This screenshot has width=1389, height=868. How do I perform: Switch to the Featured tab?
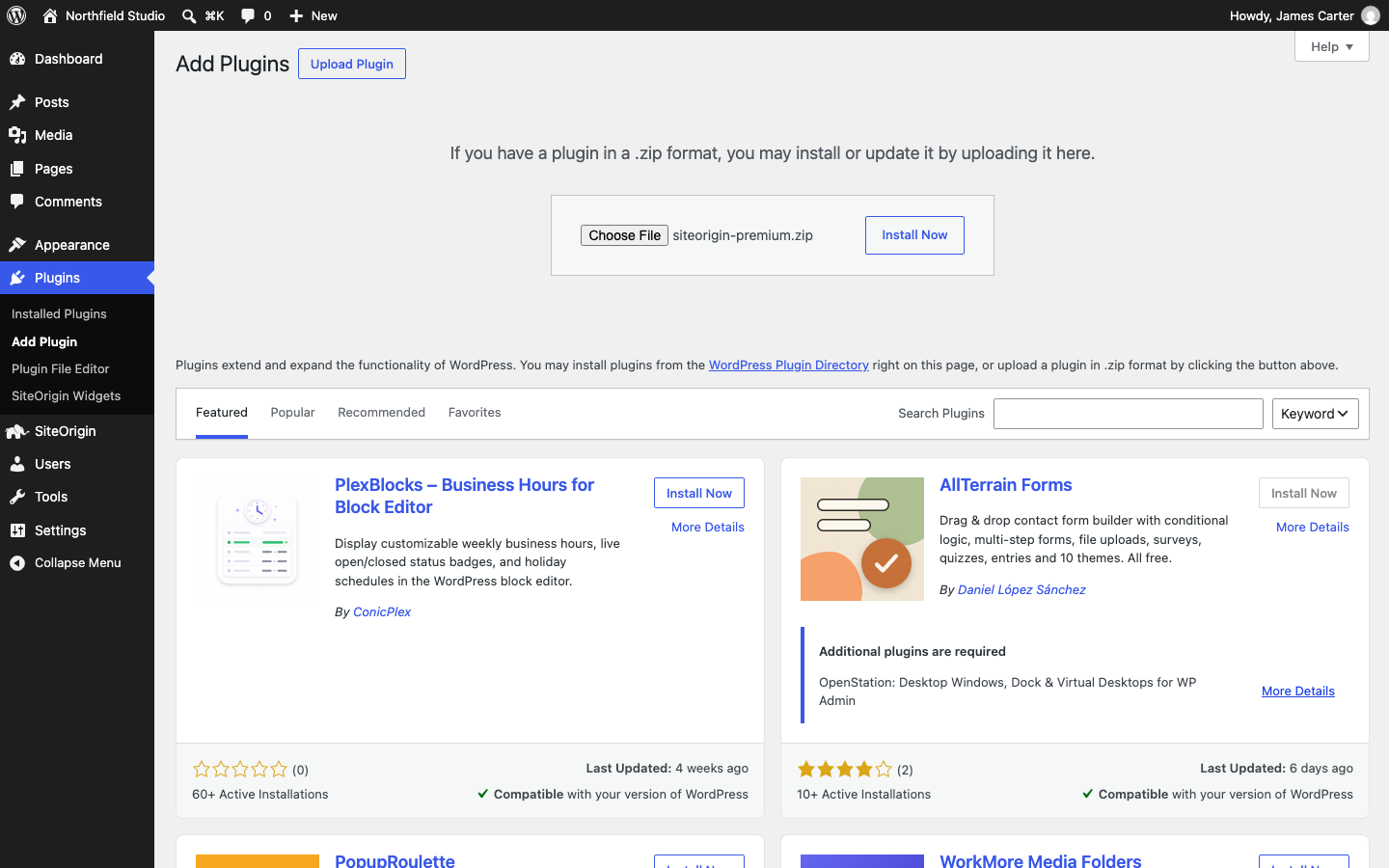(222, 413)
